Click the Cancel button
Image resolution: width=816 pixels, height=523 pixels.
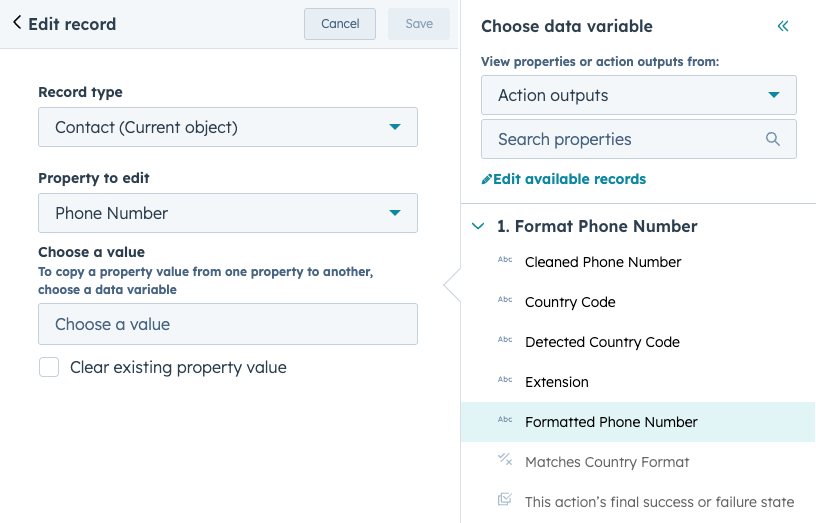click(340, 24)
